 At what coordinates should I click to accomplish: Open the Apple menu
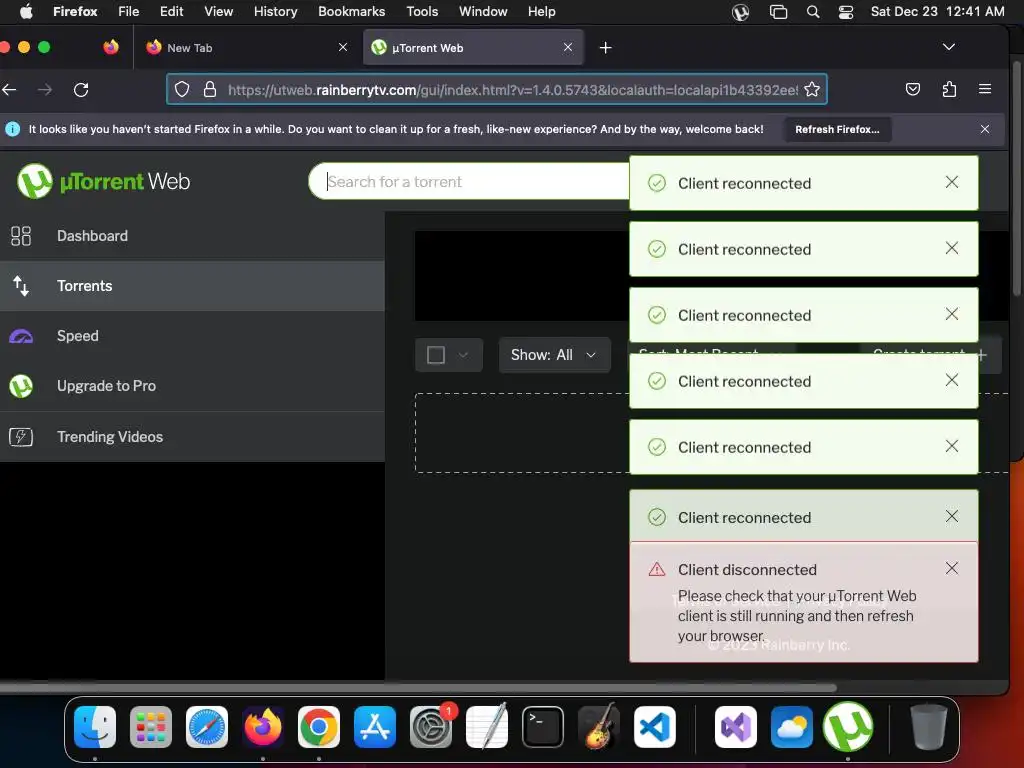[x=26, y=11]
